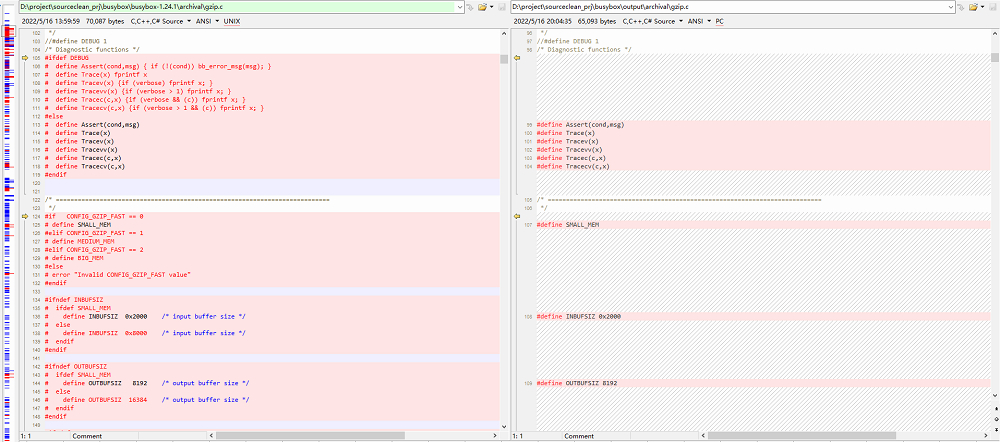
Task: Open the left pane ANSI encoding dropdown
Action: (202, 21)
